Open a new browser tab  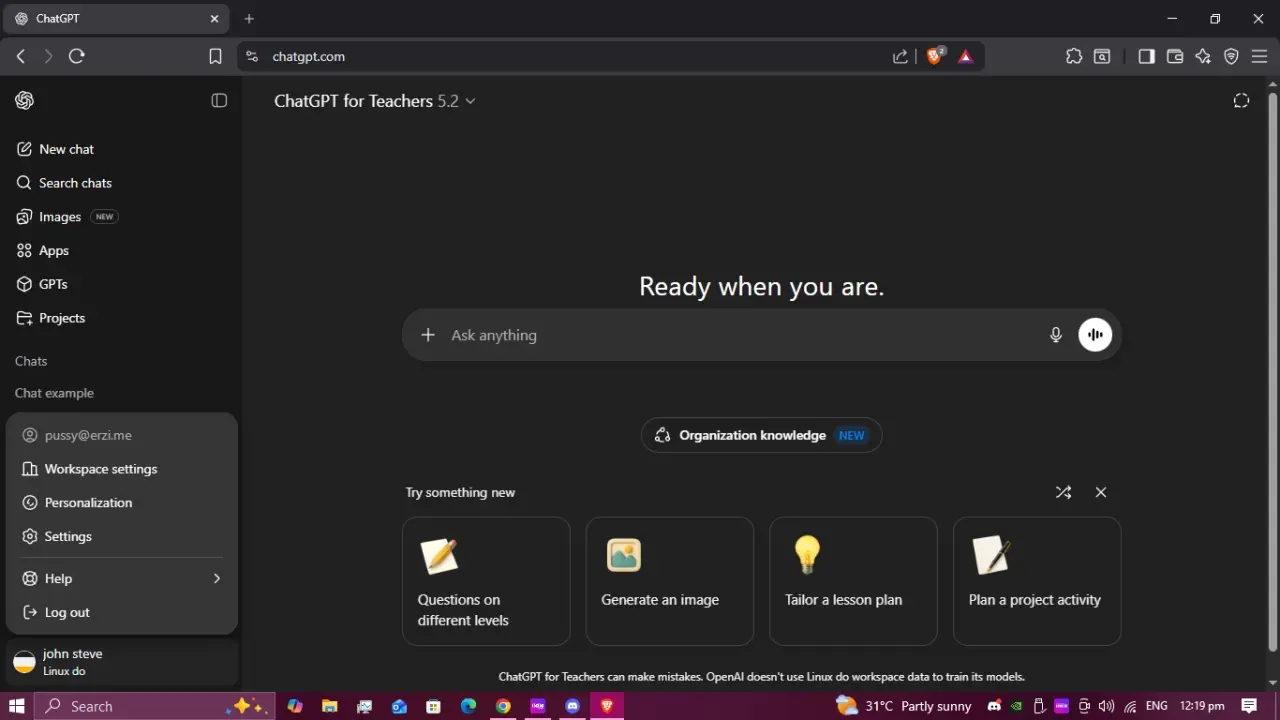pos(249,18)
